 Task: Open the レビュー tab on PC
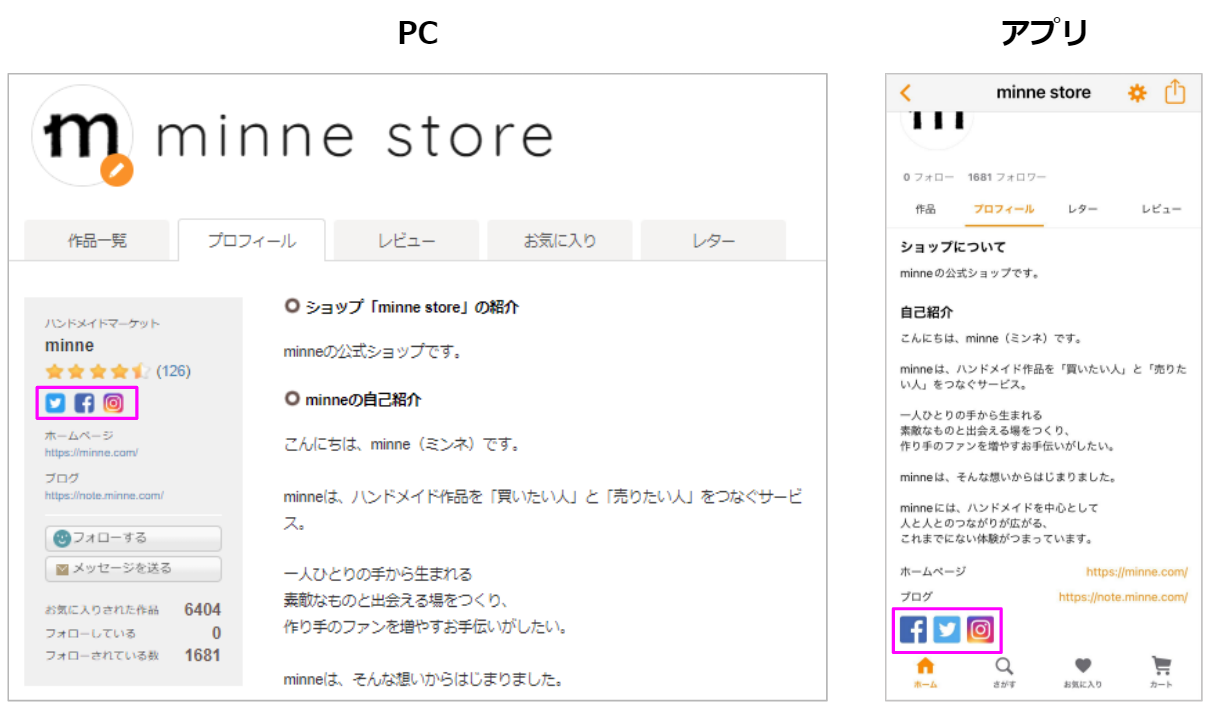tap(406, 241)
